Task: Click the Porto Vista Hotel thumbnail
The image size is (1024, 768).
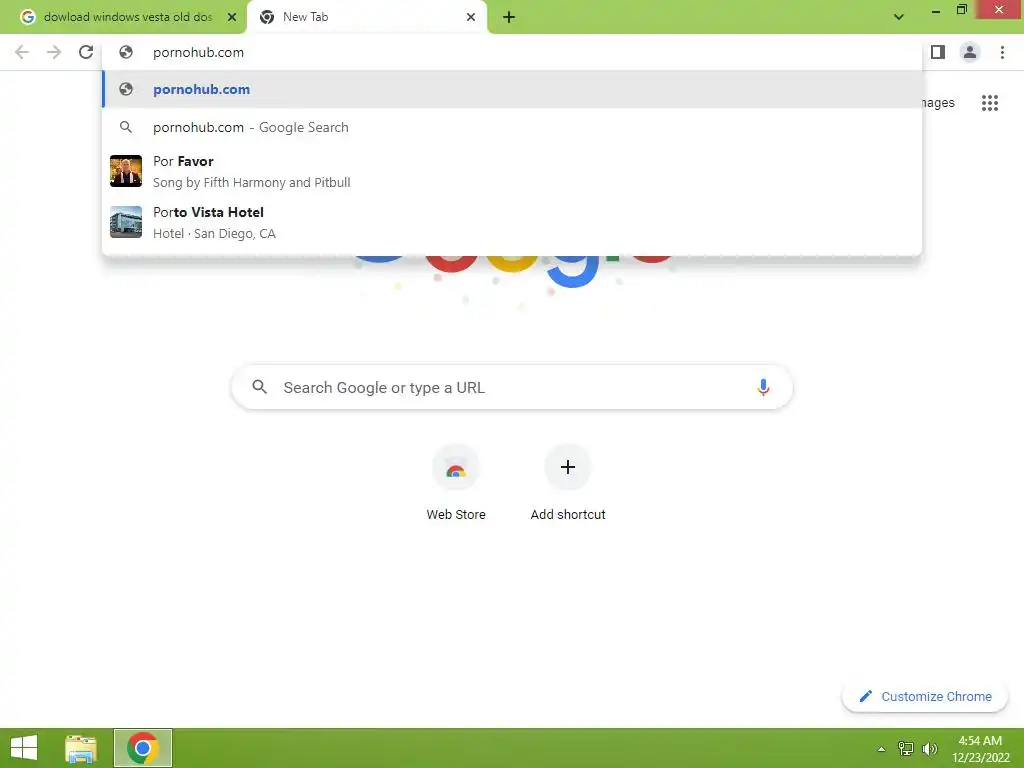Action: click(x=126, y=222)
